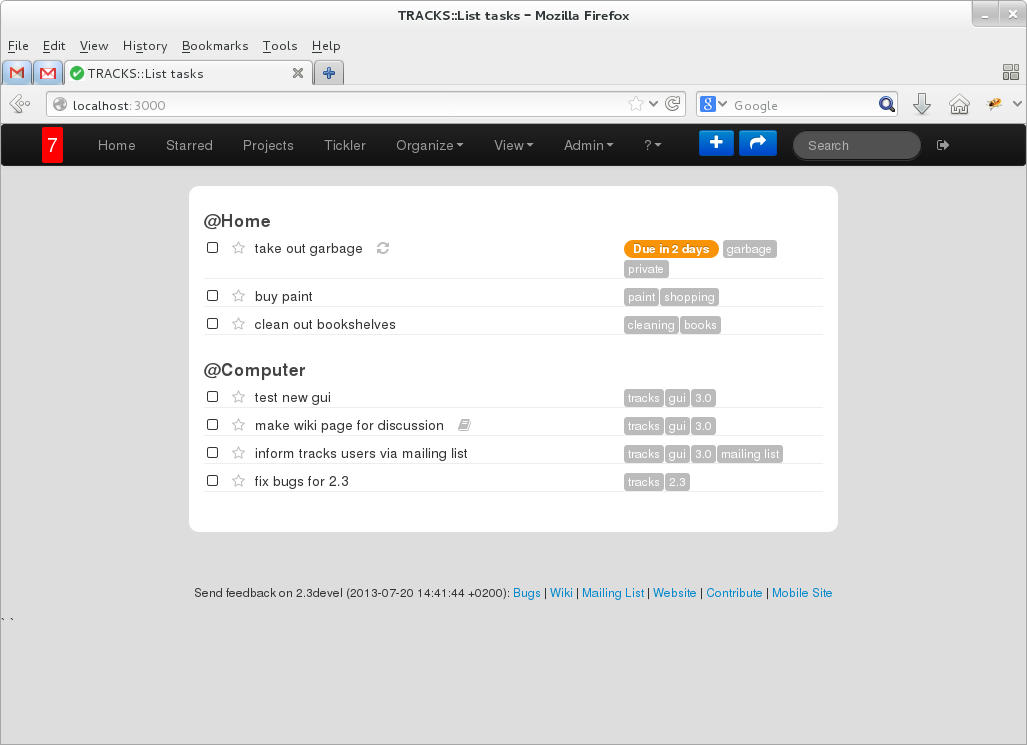Click Firefox home toolbar icon
This screenshot has height=745, width=1027.
pos(959,104)
